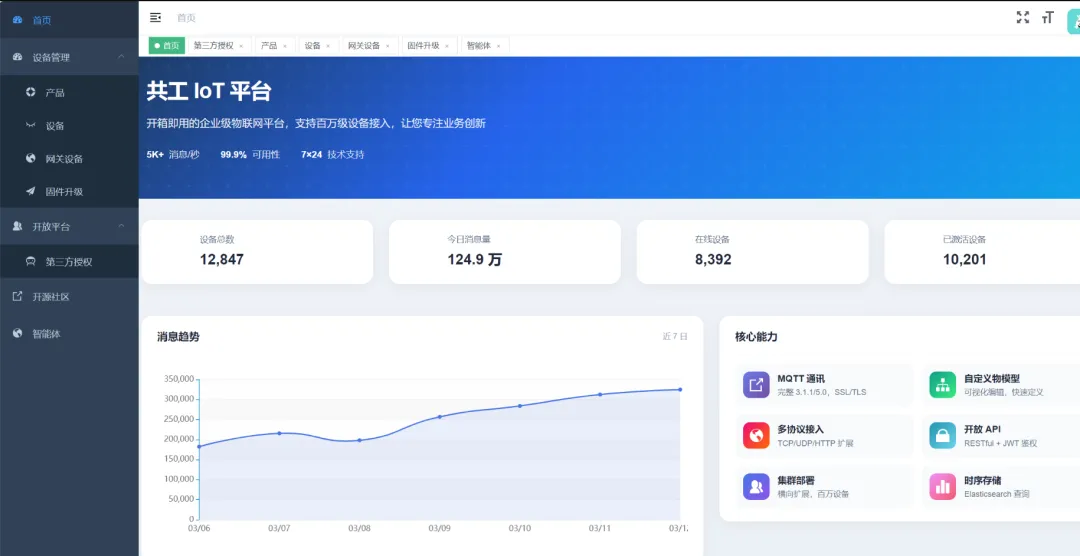Click the 350,000 y-axis label
This screenshot has height=556, width=1080.
click(x=180, y=379)
